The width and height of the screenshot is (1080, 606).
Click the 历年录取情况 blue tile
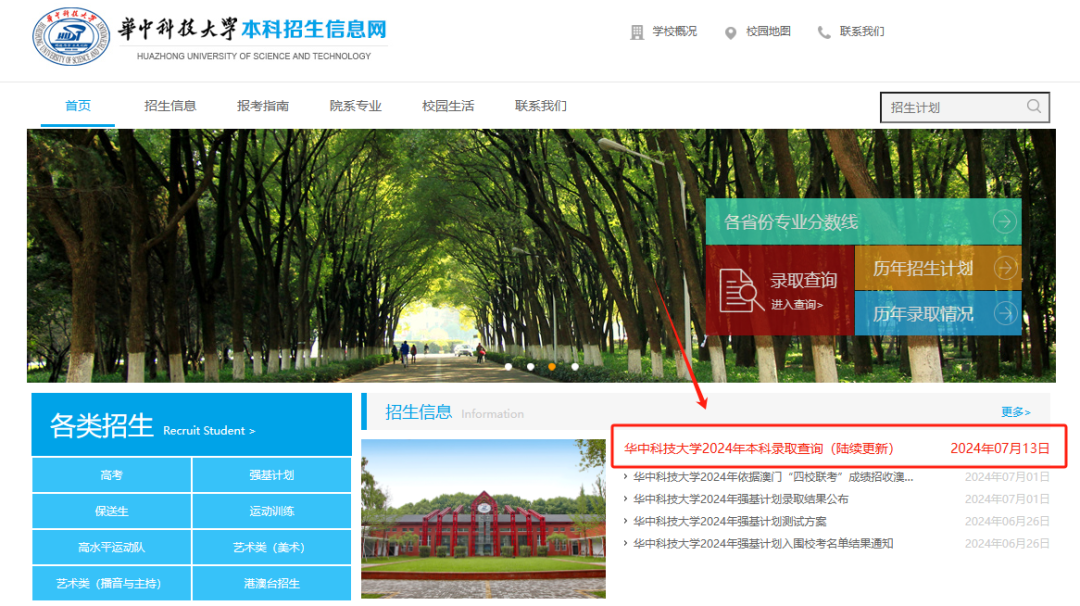point(938,313)
